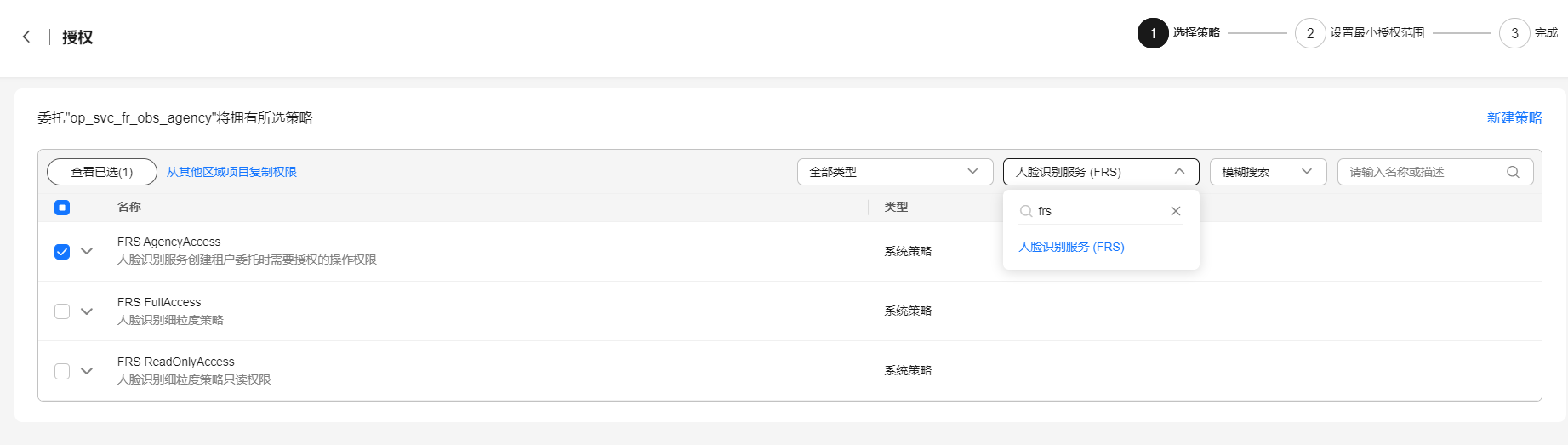Expand FRS AgencyAccess row details
This screenshot has width=1568, height=445.
tap(87, 251)
